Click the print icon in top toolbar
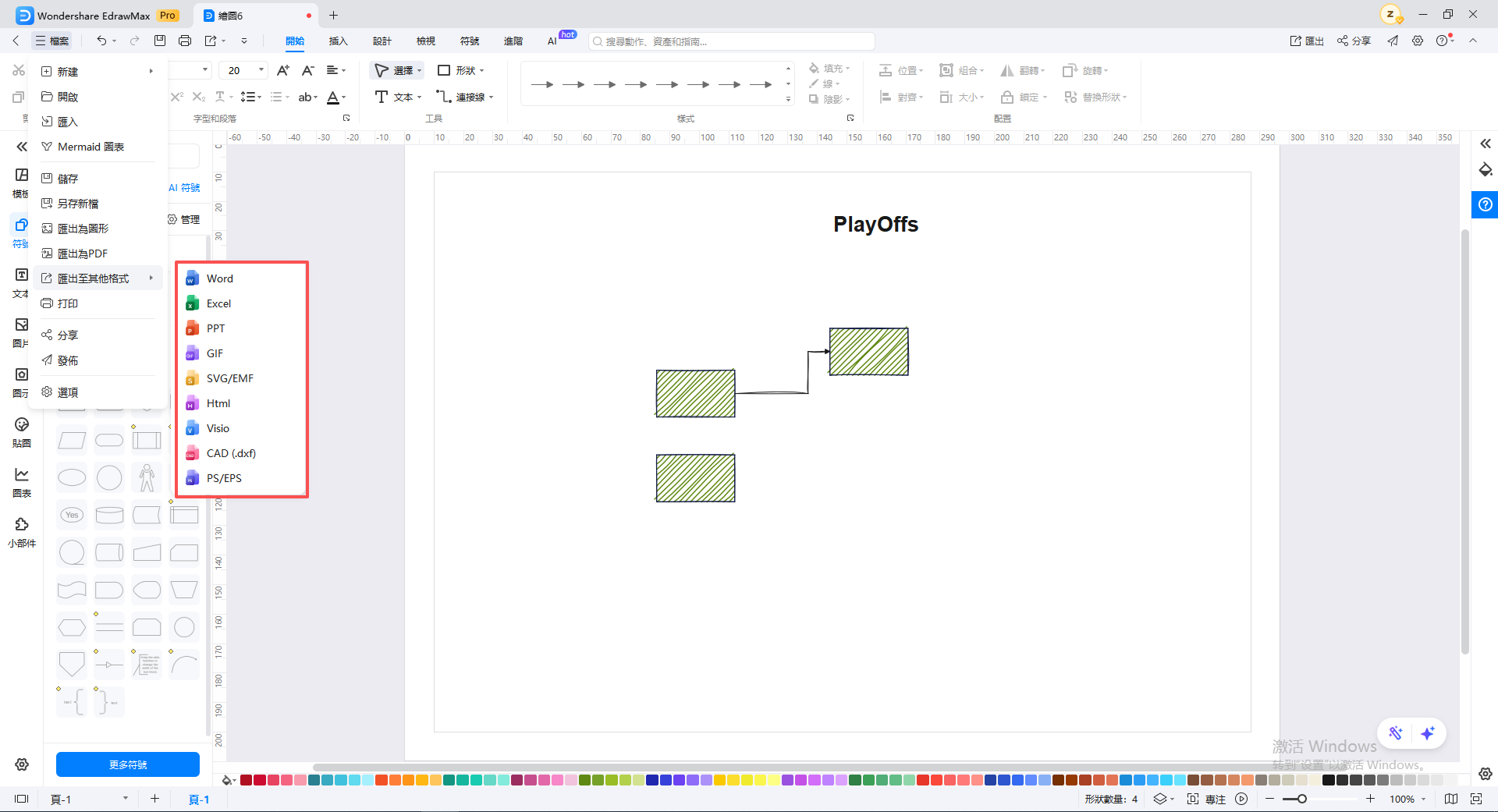The height and width of the screenshot is (812, 1498). click(185, 41)
